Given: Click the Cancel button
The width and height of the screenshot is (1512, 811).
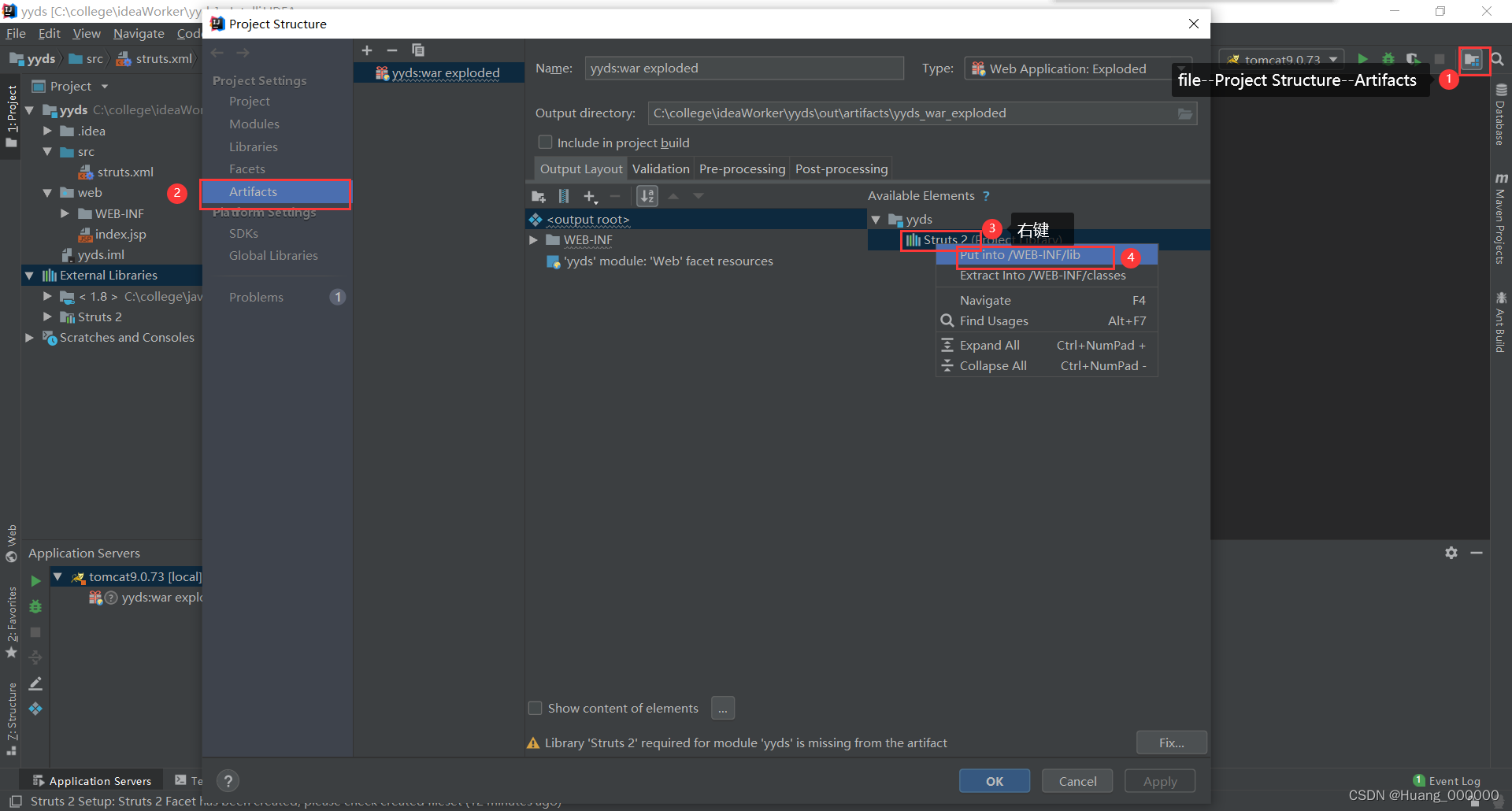Looking at the screenshot, I should (1077, 781).
